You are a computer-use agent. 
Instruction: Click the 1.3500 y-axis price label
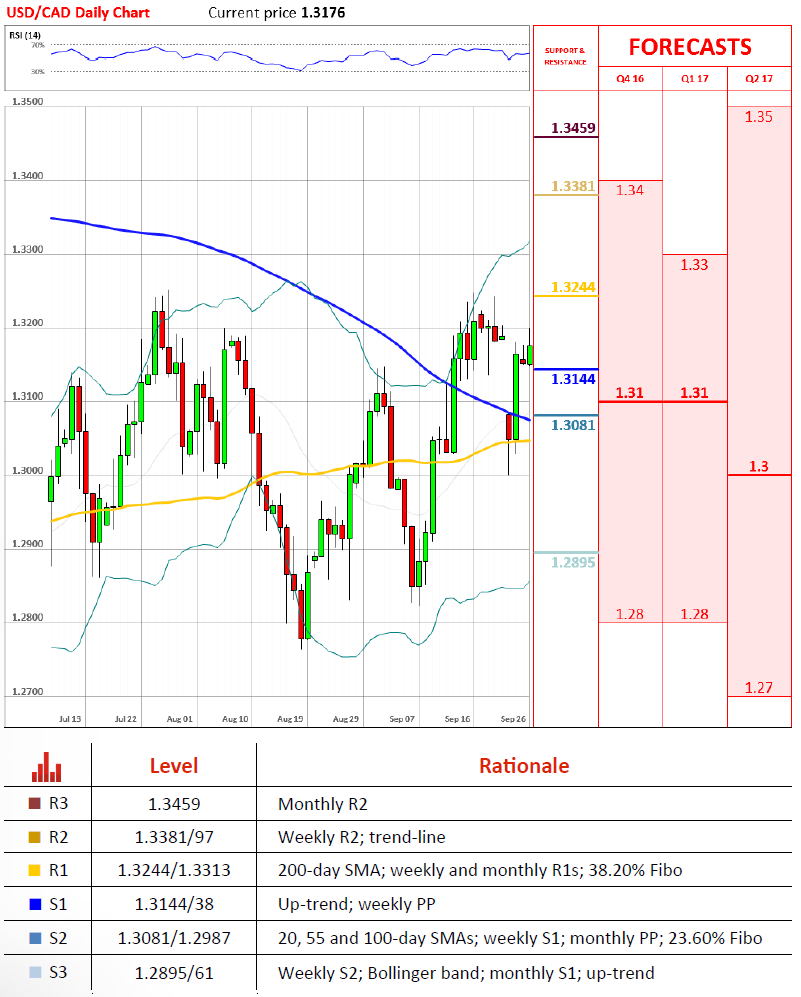[27, 102]
